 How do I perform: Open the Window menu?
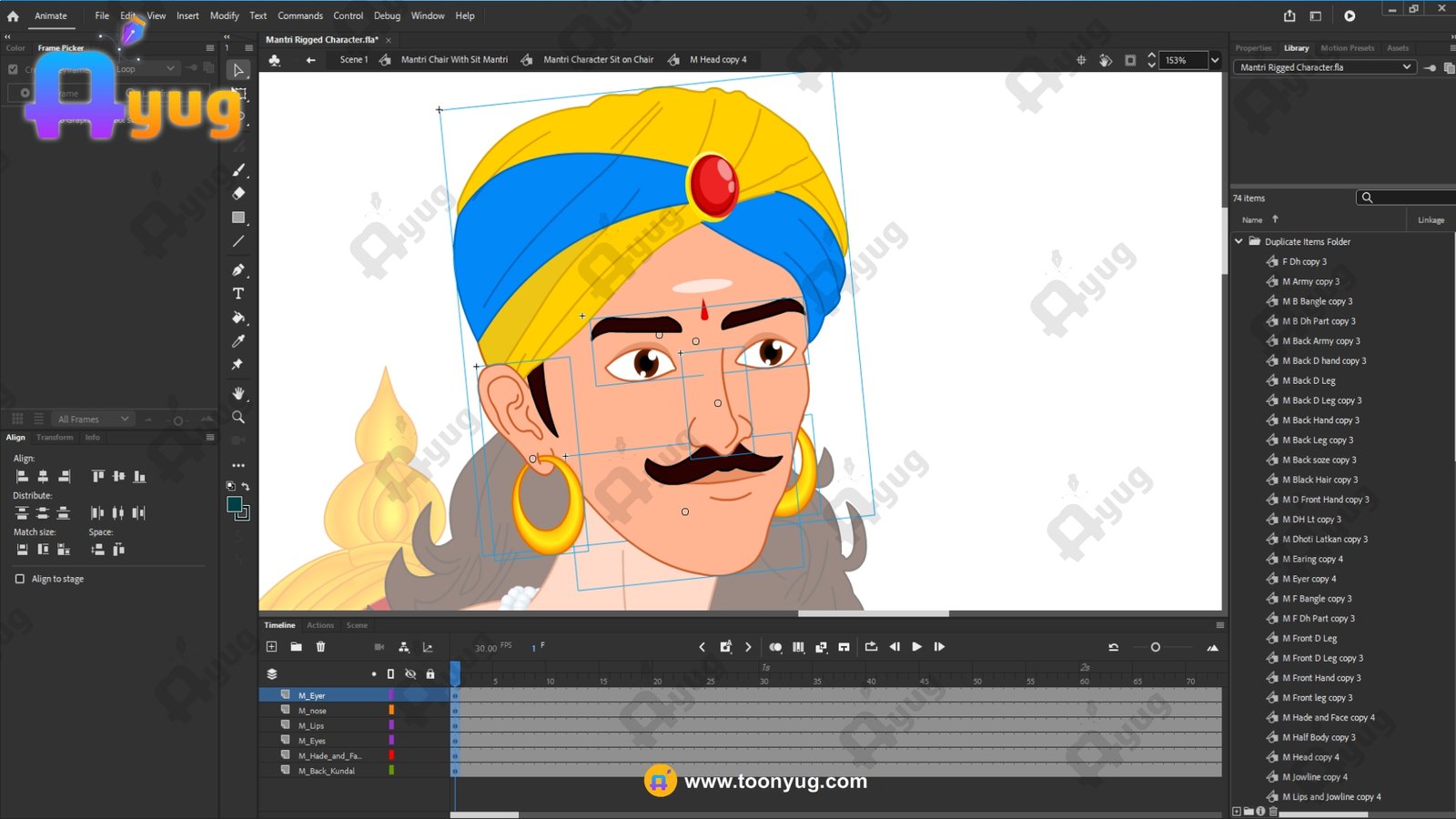click(428, 15)
